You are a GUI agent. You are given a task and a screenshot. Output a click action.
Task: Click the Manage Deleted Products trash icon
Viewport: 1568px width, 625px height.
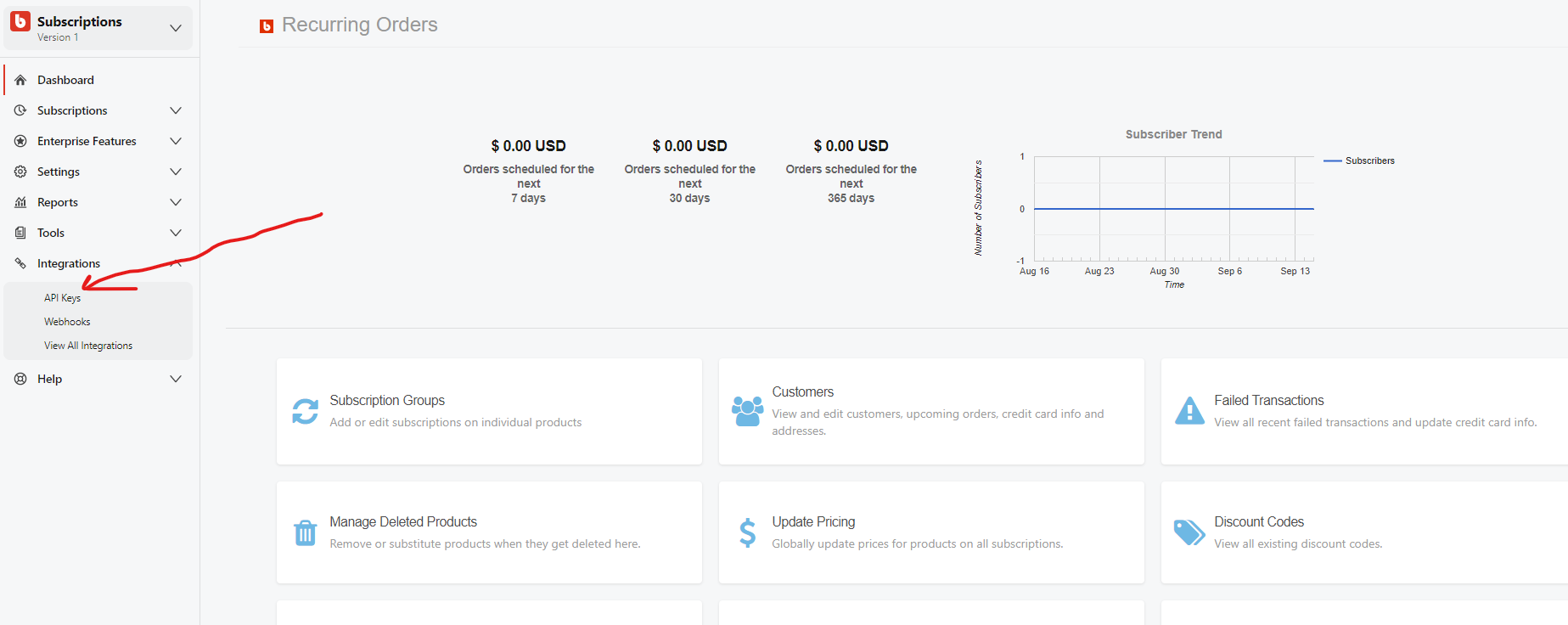coord(306,532)
